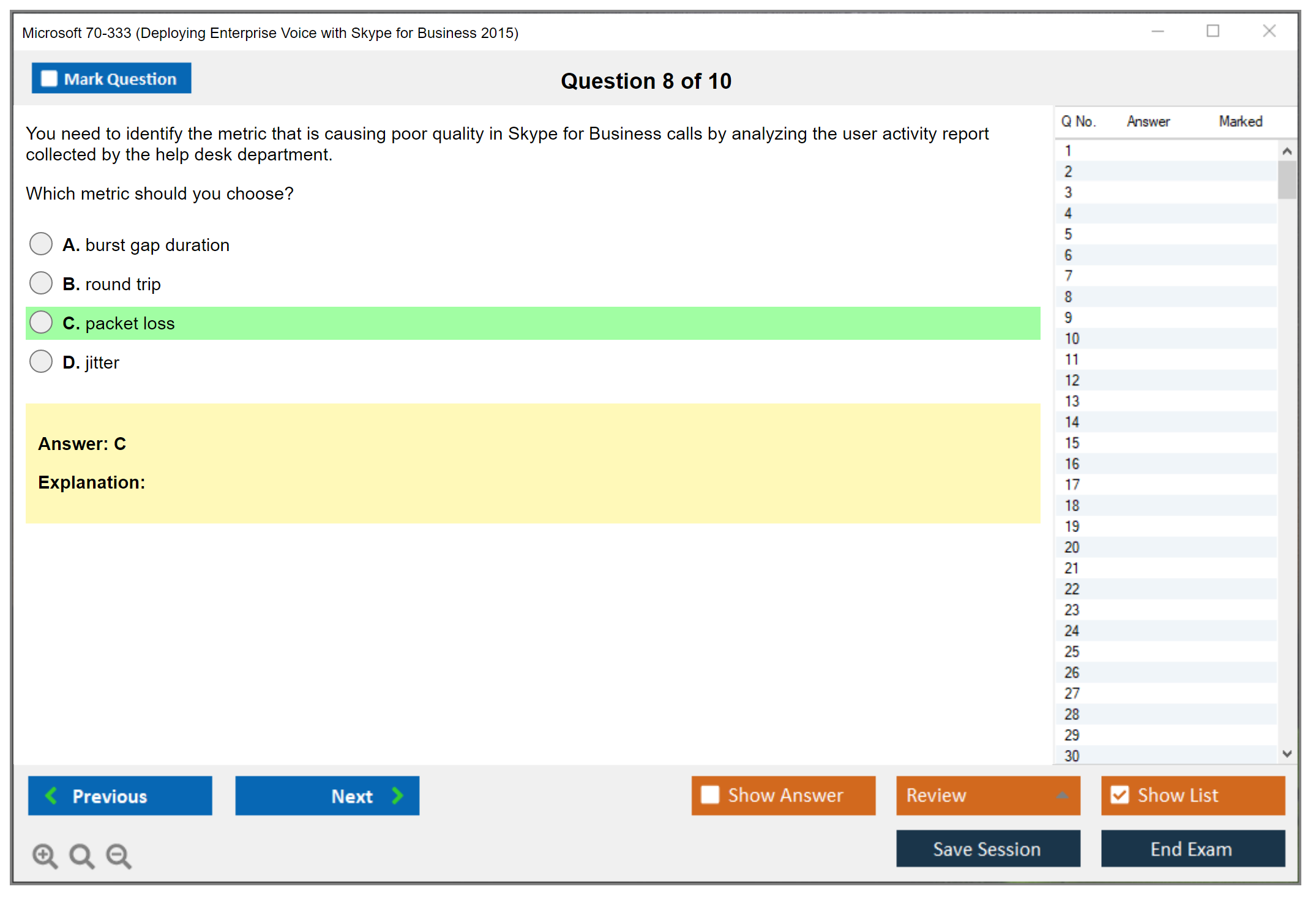Click the Answer column header
1316x900 pixels.
coord(1148,121)
